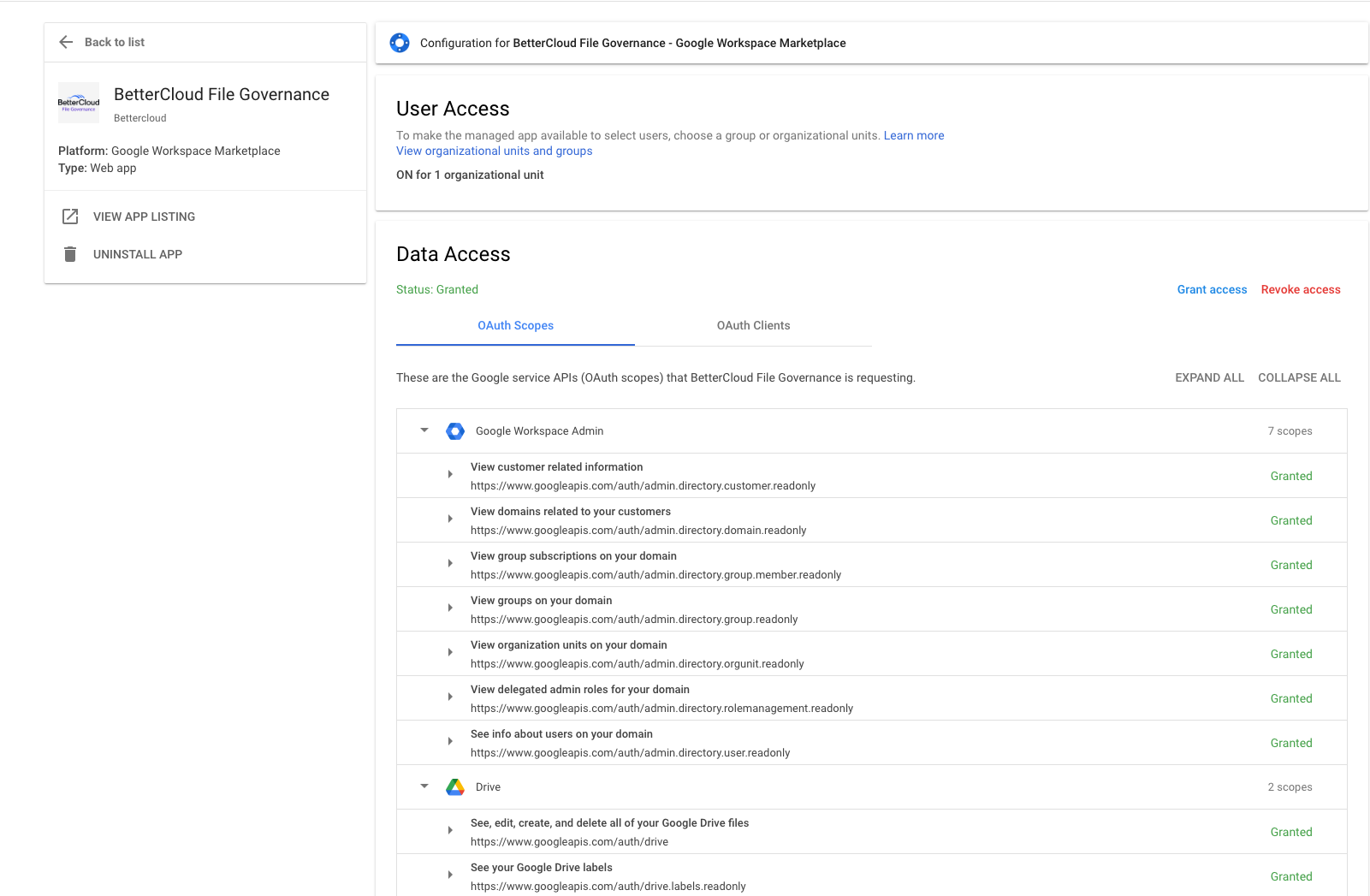The width and height of the screenshot is (1370, 896).
Task: Collapse the Drive scopes section
Action: coord(424,786)
